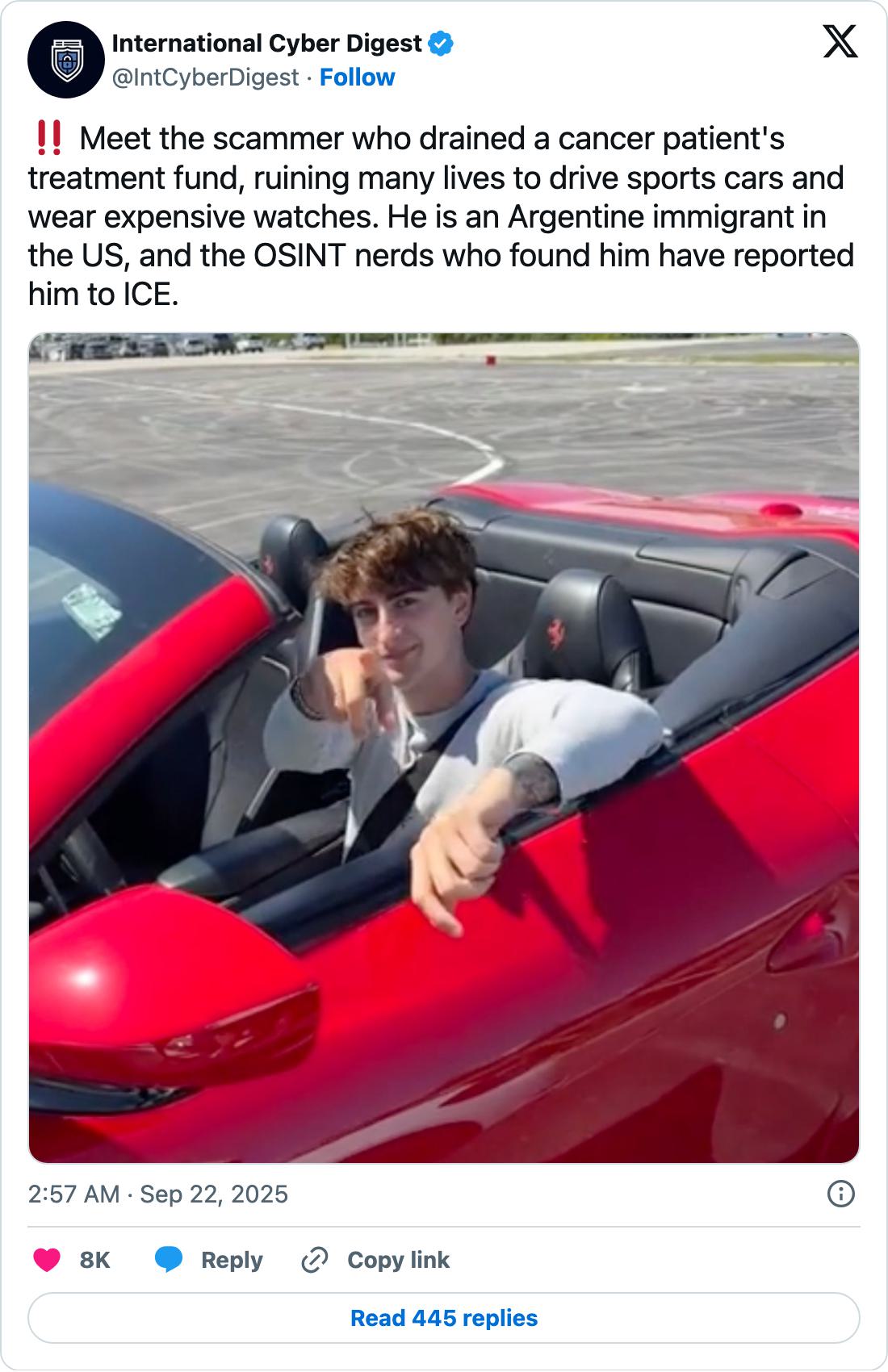Image resolution: width=888 pixels, height=1372 pixels.
Task: Click the red double exclamation emoji
Action: pyautogui.click(x=49, y=139)
